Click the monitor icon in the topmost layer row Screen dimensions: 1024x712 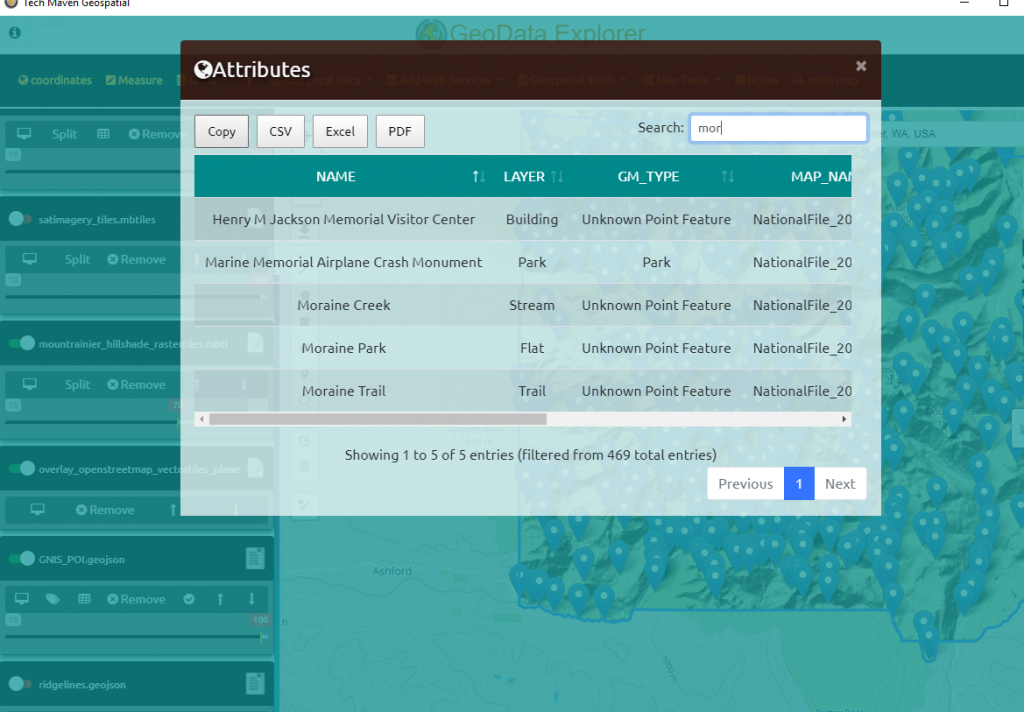tap(24, 133)
